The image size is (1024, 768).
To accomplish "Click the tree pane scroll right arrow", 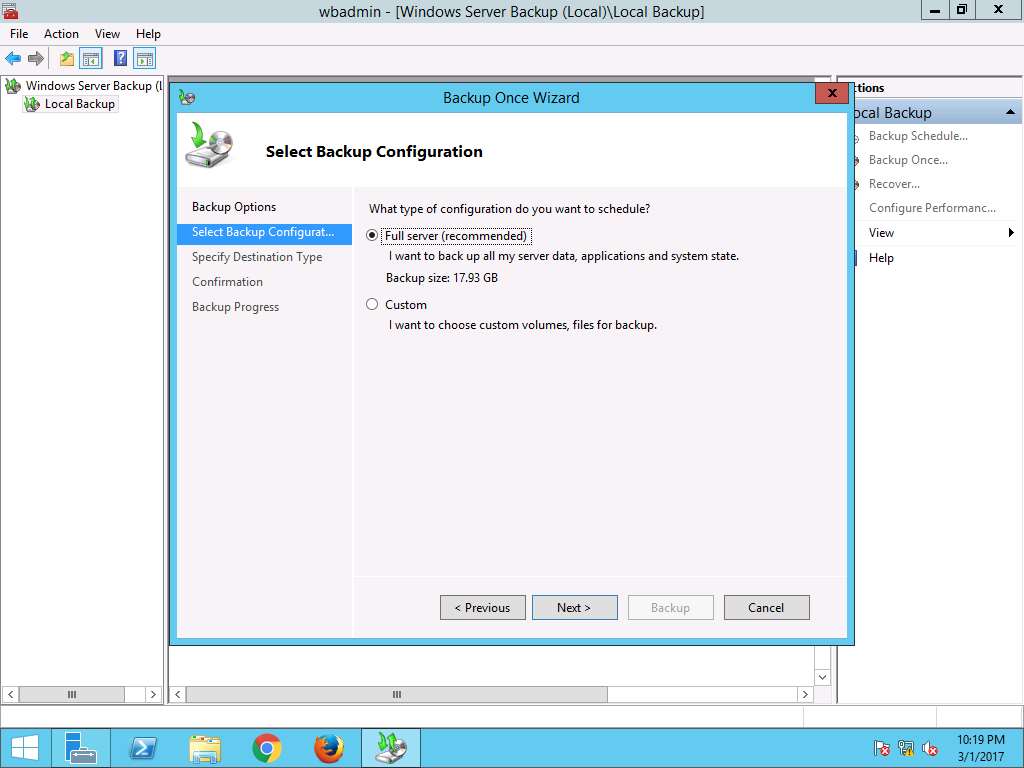I will coord(153,694).
